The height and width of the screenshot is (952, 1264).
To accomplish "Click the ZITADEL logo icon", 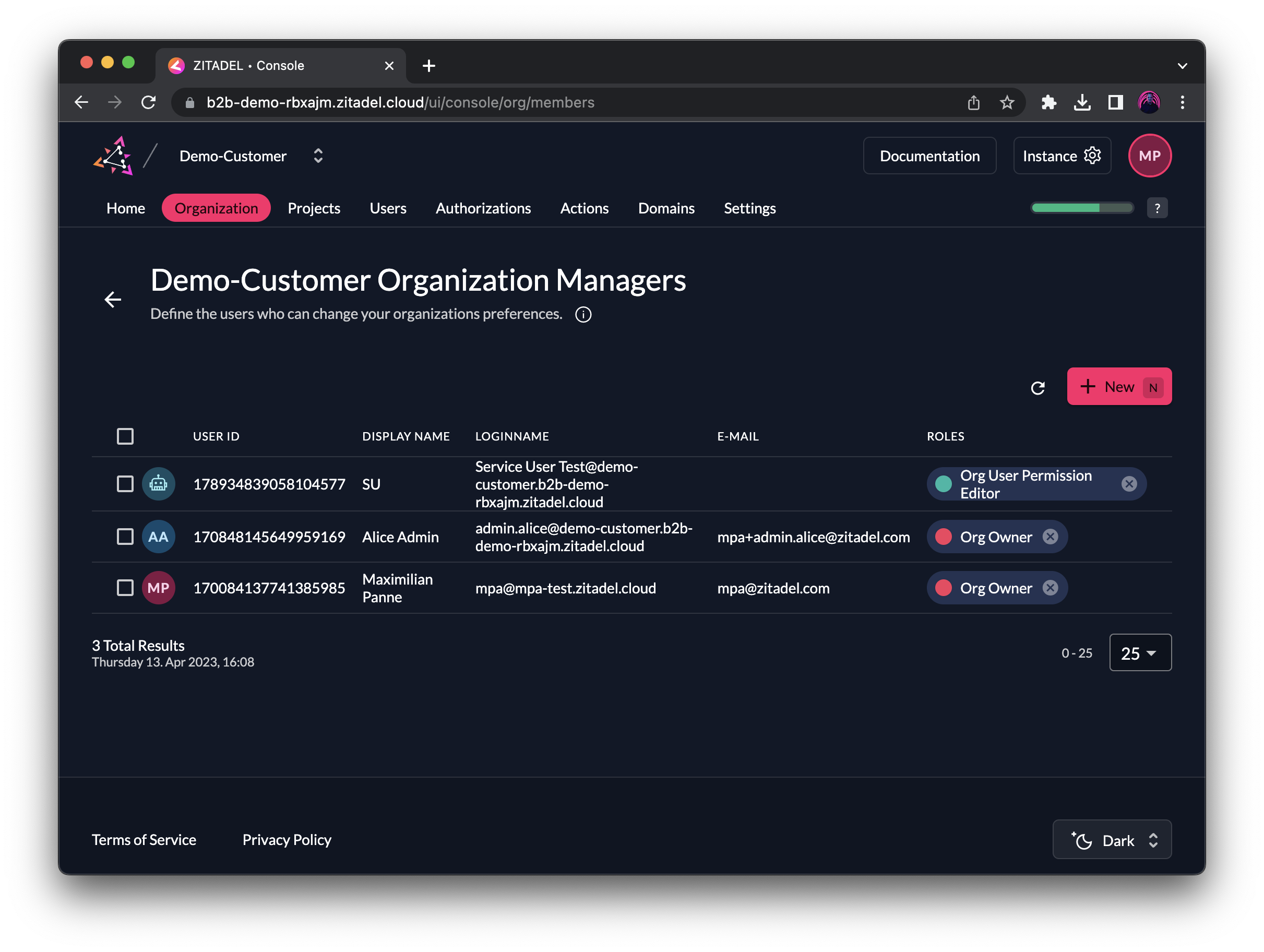I will [x=113, y=156].
